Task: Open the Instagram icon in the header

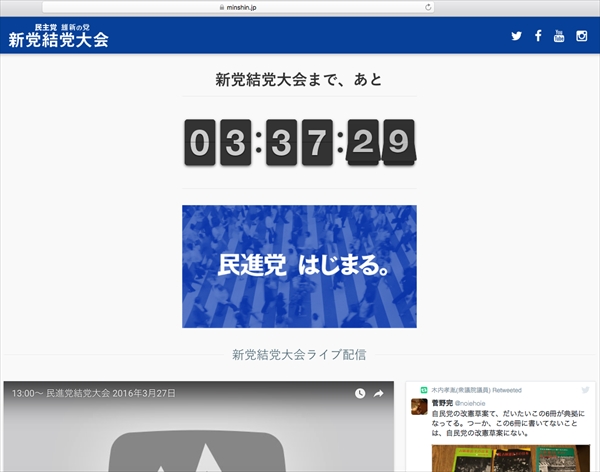Action: click(x=581, y=36)
